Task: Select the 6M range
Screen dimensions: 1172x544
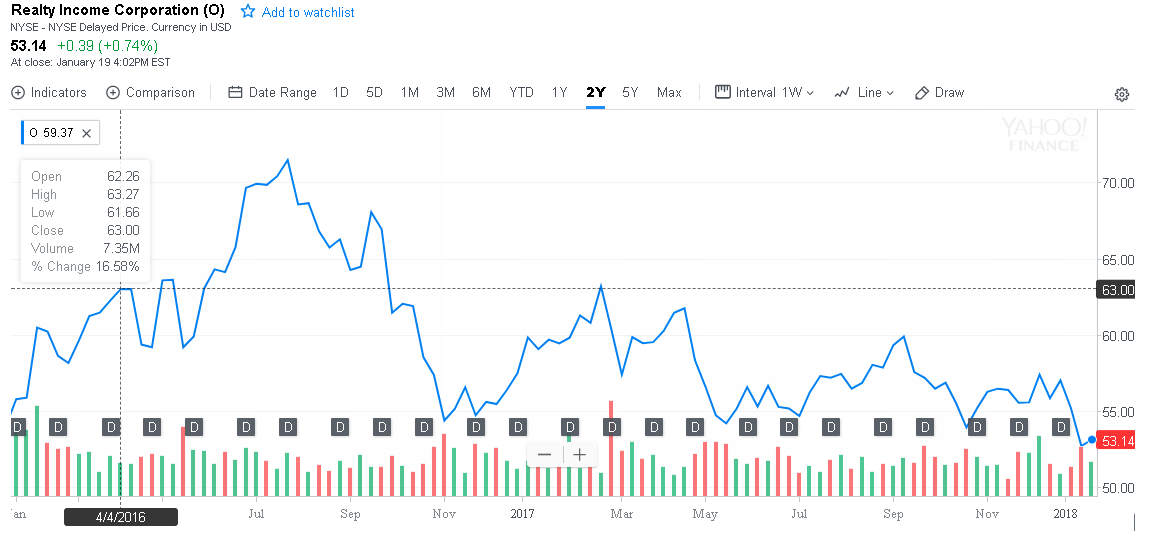Action: [x=481, y=93]
